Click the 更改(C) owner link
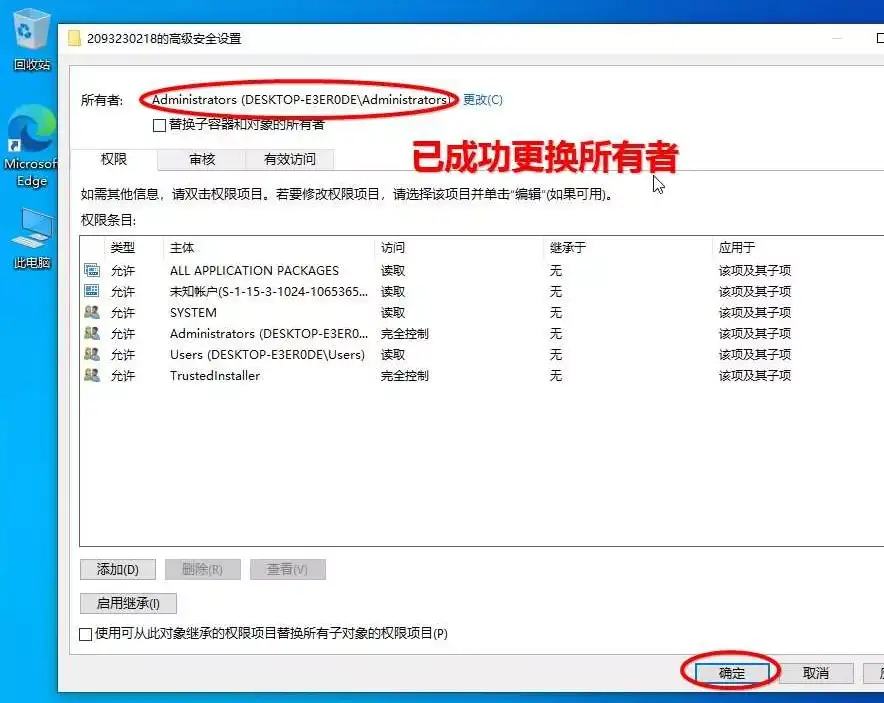The height and width of the screenshot is (703, 884). pos(483,99)
